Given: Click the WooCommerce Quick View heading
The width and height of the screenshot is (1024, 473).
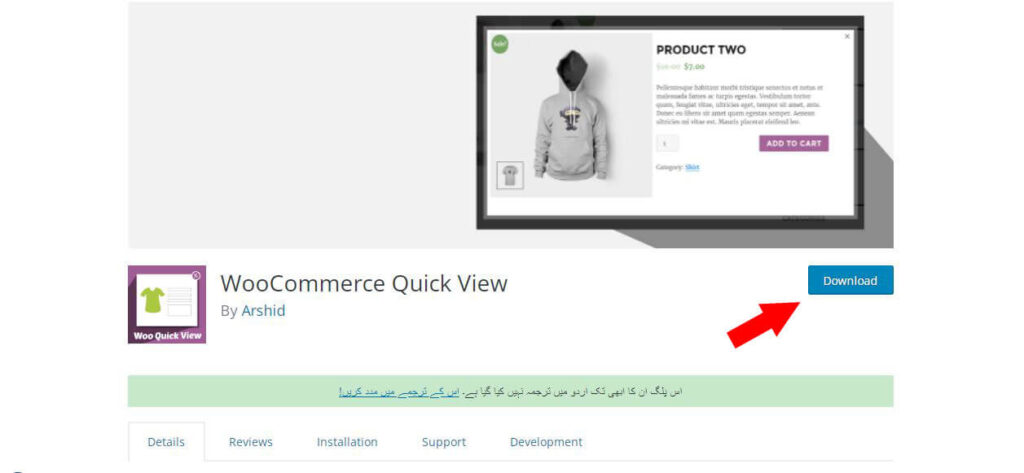Looking at the screenshot, I should tap(364, 284).
